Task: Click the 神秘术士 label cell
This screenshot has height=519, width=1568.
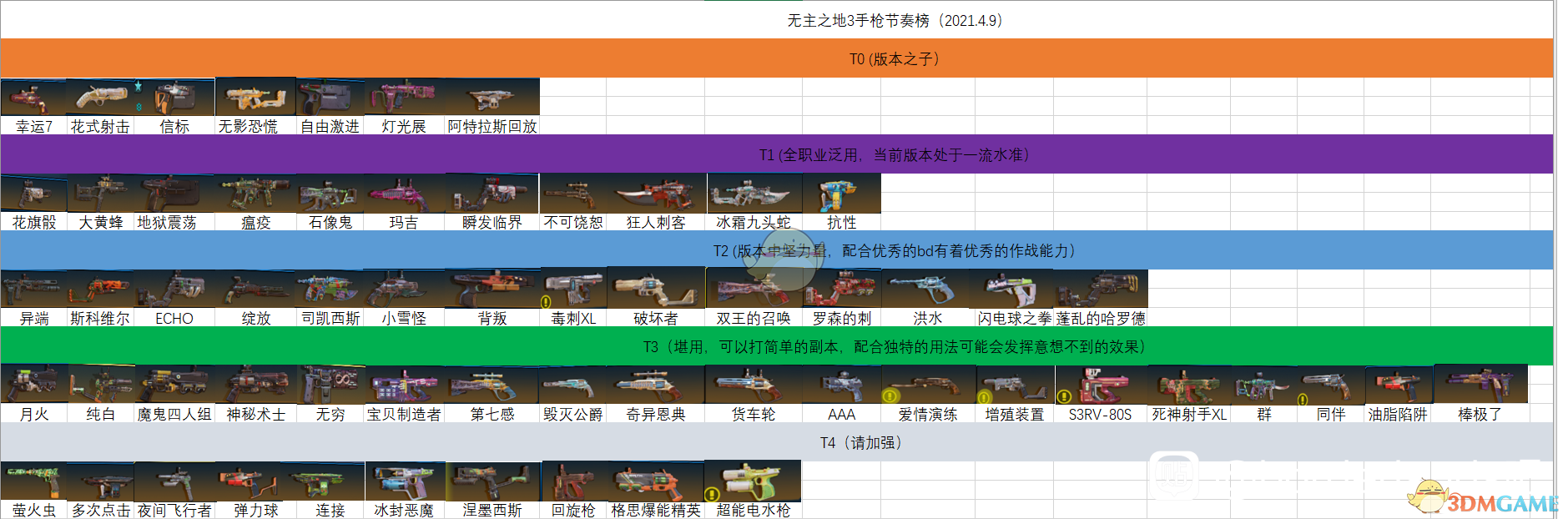Action: click(x=255, y=414)
